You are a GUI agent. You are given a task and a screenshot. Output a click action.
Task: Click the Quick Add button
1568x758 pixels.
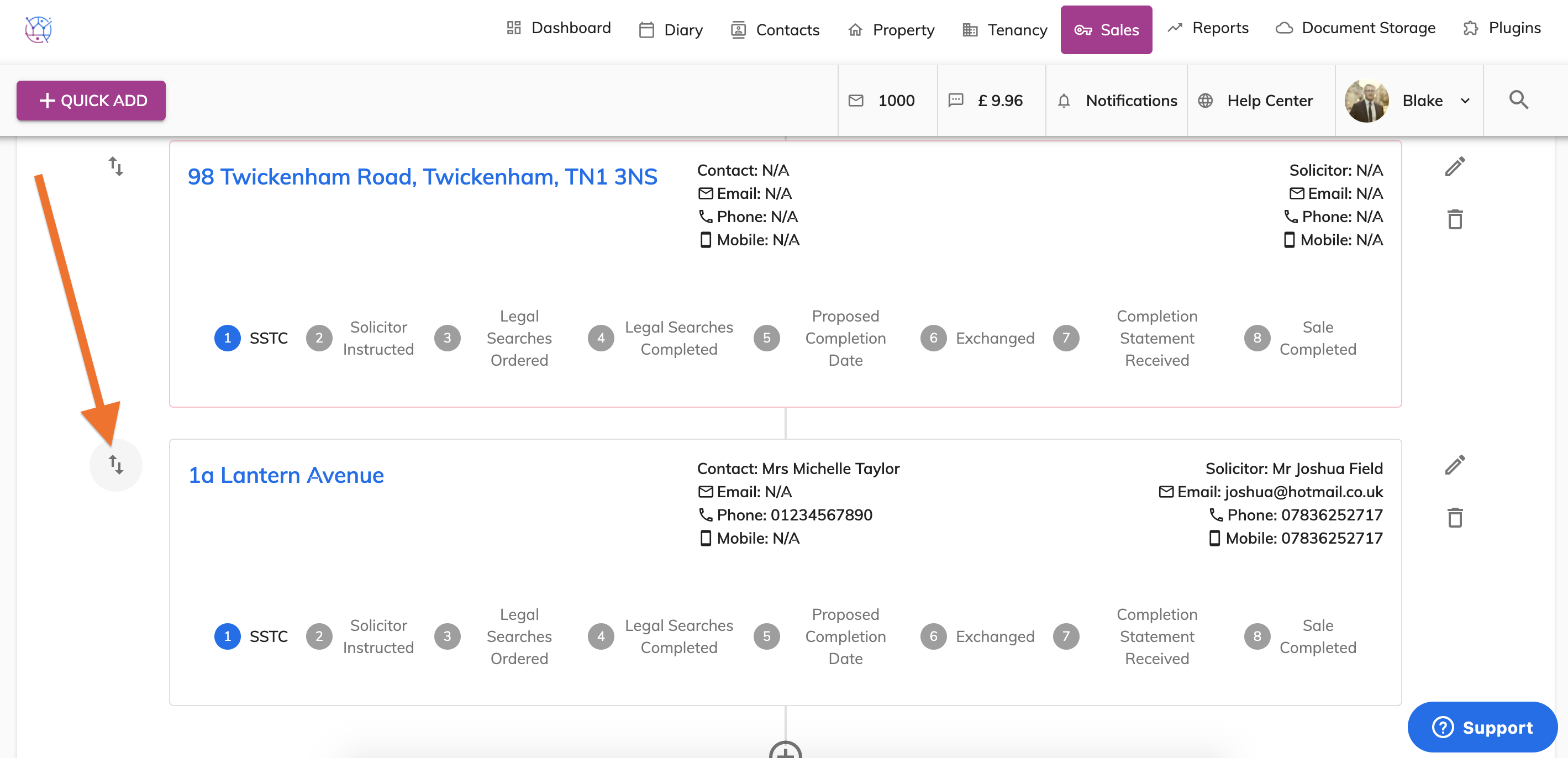91,101
